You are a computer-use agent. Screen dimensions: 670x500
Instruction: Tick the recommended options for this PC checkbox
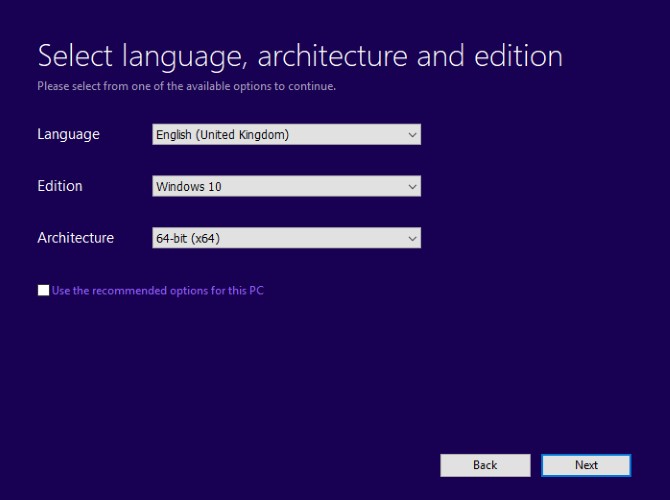tap(43, 291)
